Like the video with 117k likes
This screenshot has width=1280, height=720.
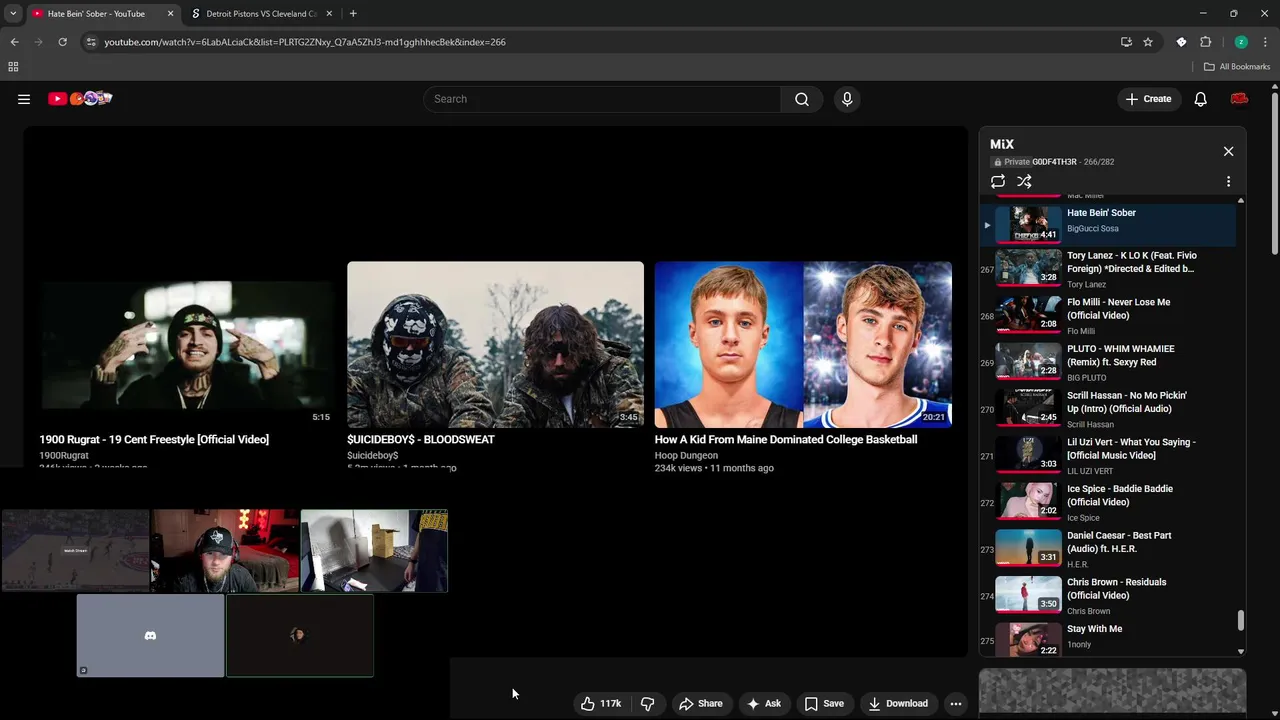(x=602, y=703)
